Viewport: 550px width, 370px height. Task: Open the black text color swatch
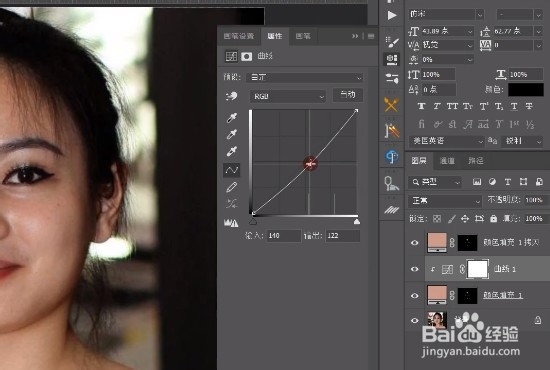(526, 89)
